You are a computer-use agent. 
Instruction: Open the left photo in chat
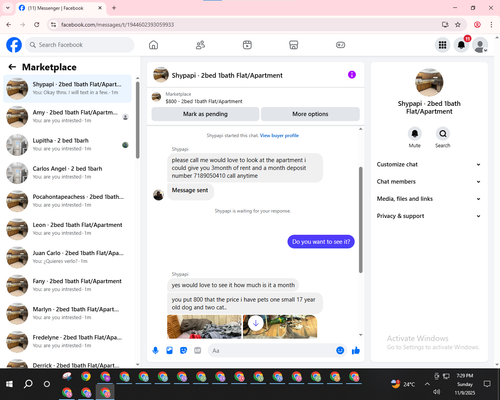204,327
